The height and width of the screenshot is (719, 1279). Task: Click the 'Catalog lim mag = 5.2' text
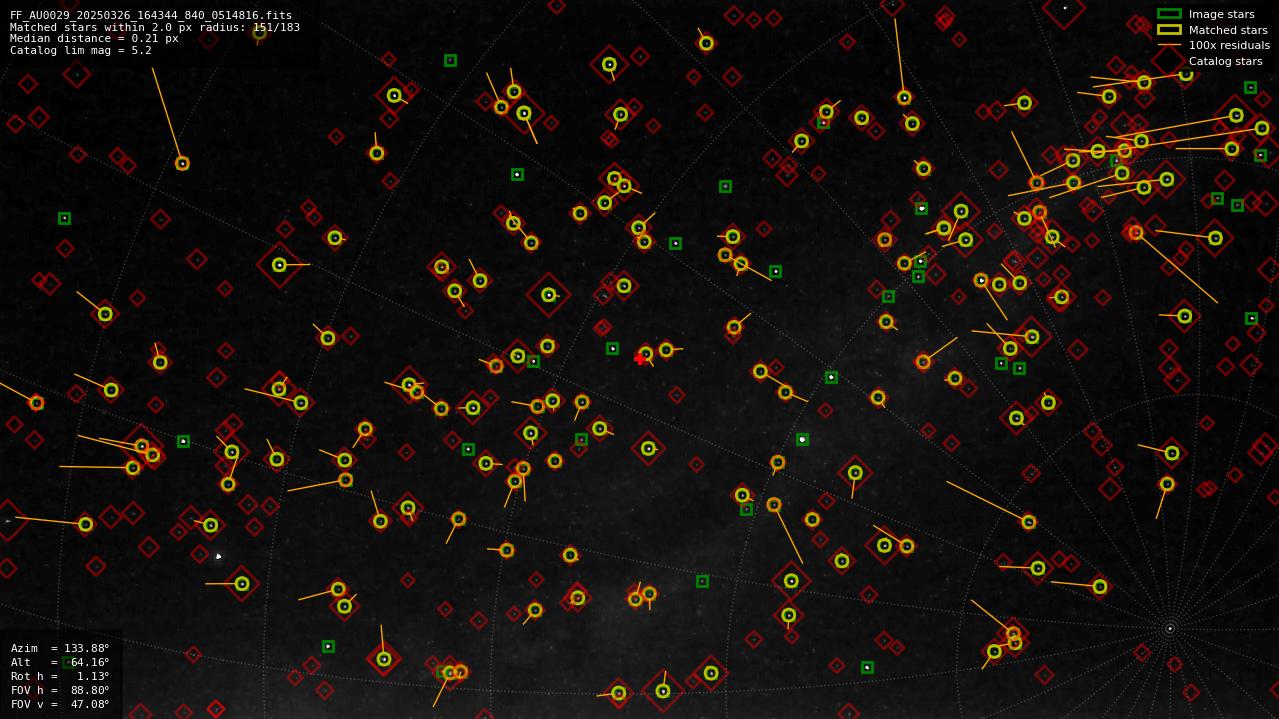[81, 50]
